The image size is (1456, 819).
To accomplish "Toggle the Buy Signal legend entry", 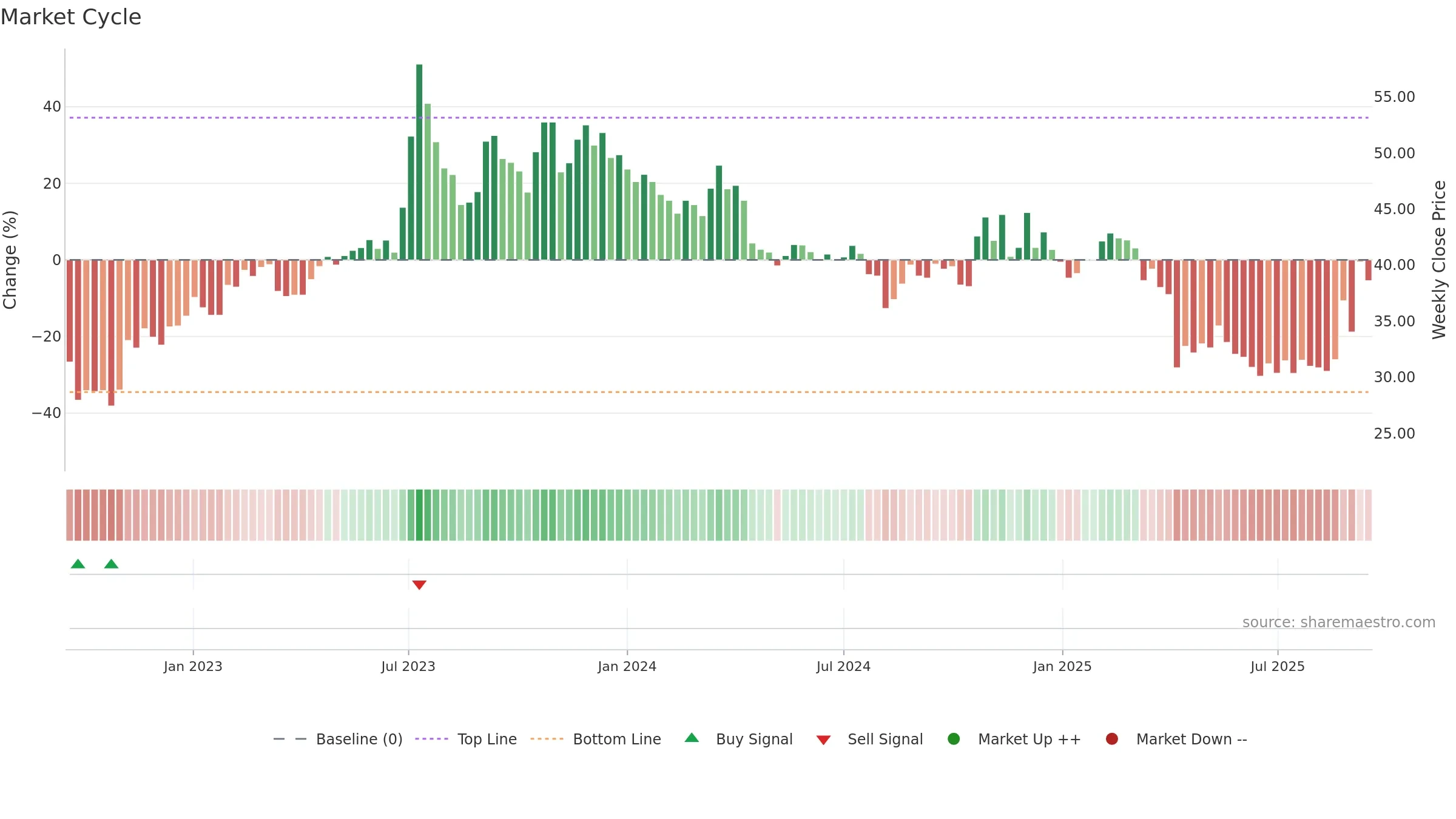I will (738, 739).
